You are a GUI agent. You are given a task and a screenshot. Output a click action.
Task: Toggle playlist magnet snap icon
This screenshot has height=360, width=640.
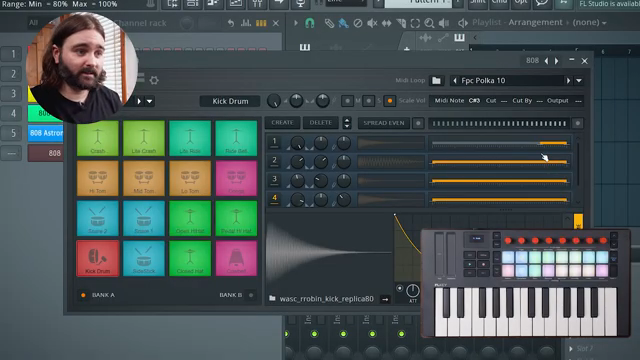click(310, 23)
